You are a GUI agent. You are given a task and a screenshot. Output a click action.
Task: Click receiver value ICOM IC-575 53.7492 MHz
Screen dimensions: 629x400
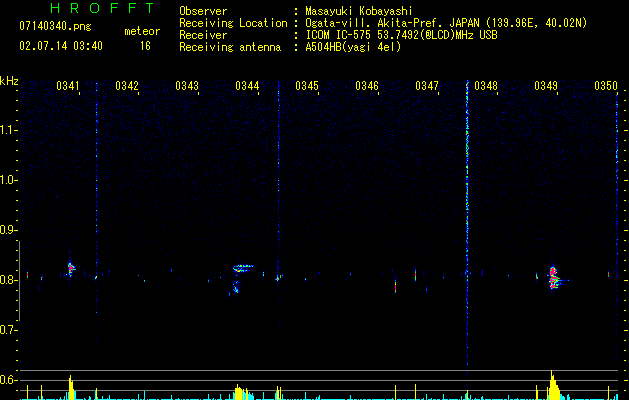pyautogui.click(x=401, y=35)
